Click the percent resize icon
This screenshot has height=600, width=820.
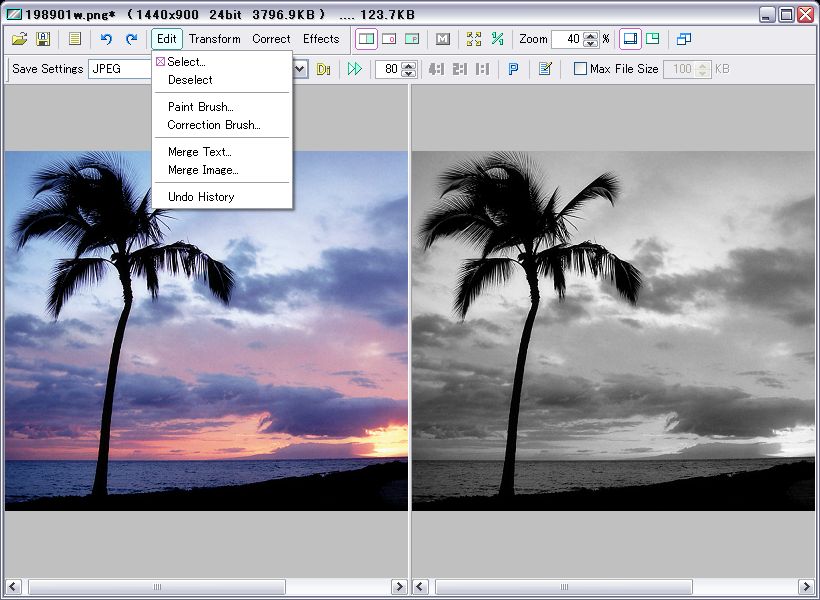[x=497, y=39]
